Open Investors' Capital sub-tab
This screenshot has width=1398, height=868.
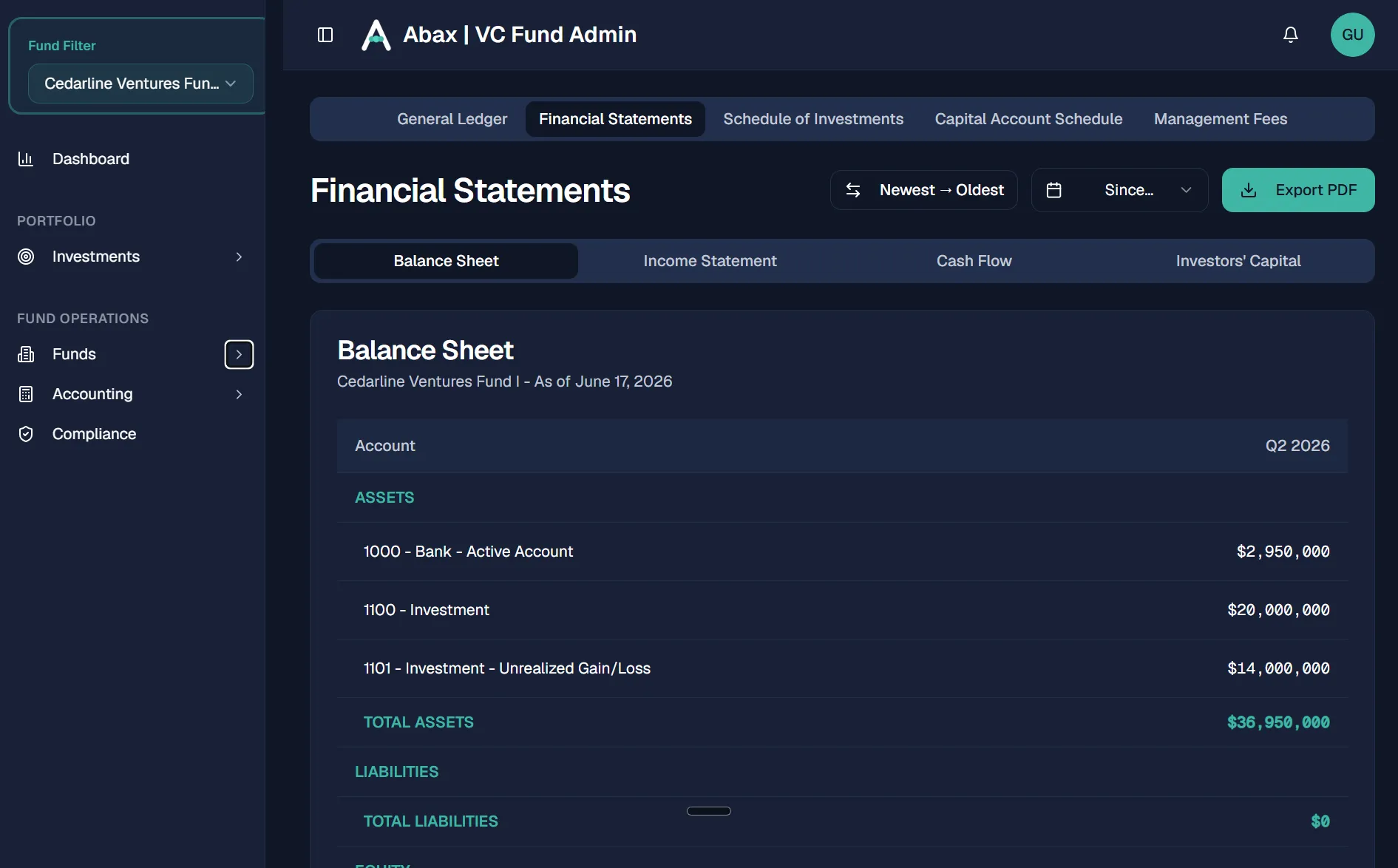pos(1238,261)
